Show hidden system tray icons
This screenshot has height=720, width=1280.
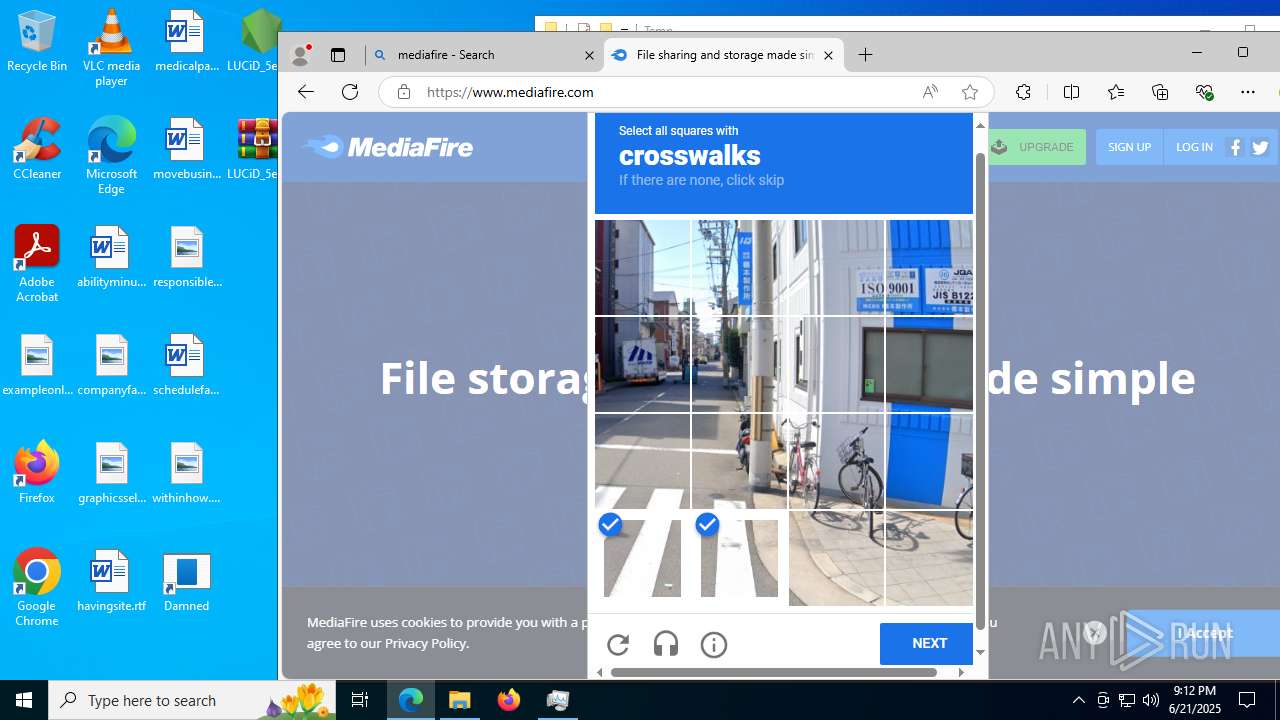click(x=1078, y=700)
